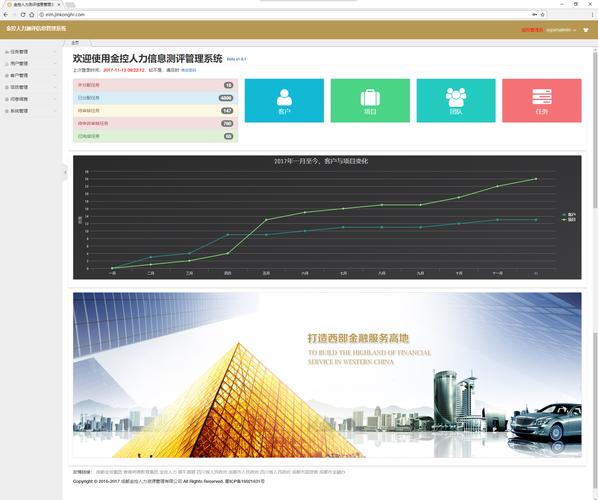Open the fourth pink appeal-review tasks row
The width and height of the screenshot is (598, 500).
pyautogui.click(x=155, y=123)
